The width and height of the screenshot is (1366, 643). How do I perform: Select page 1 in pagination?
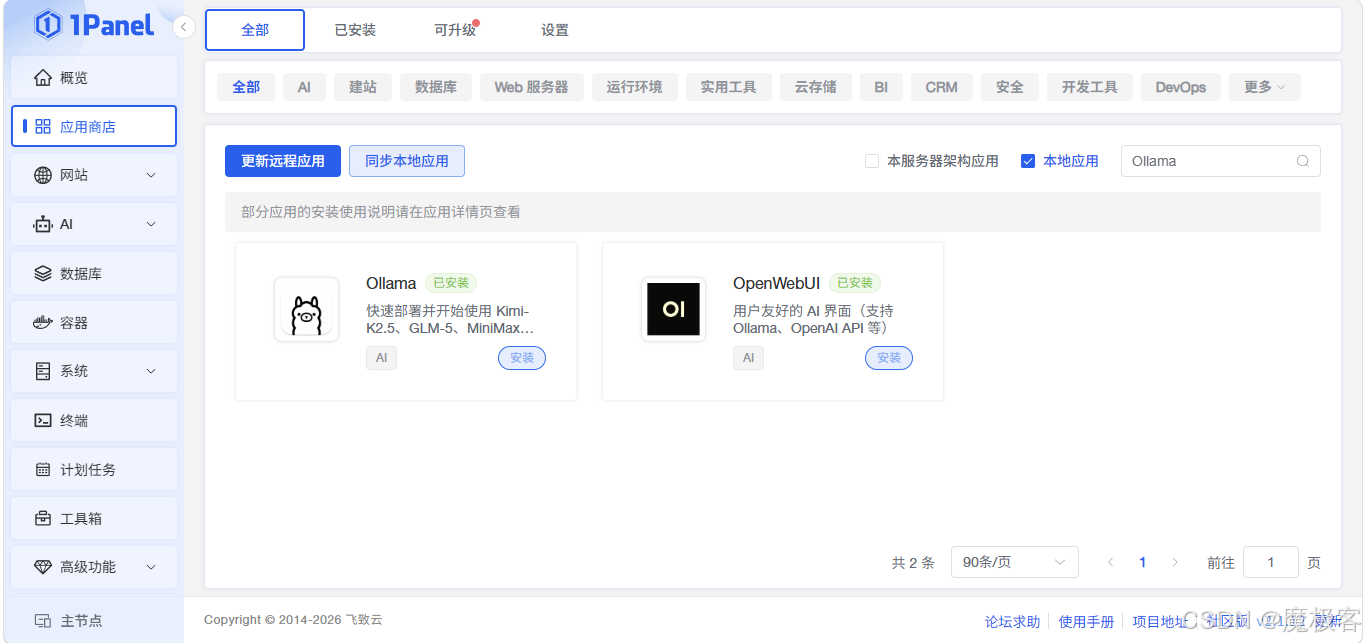click(x=1143, y=562)
